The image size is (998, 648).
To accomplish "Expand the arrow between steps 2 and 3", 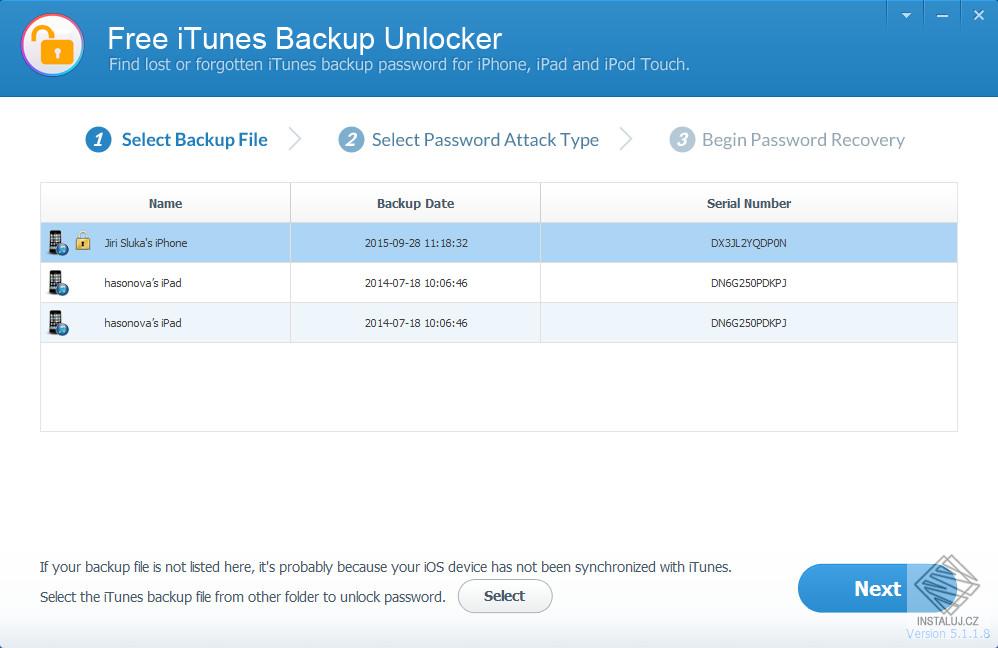I will click(x=627, y=139).
